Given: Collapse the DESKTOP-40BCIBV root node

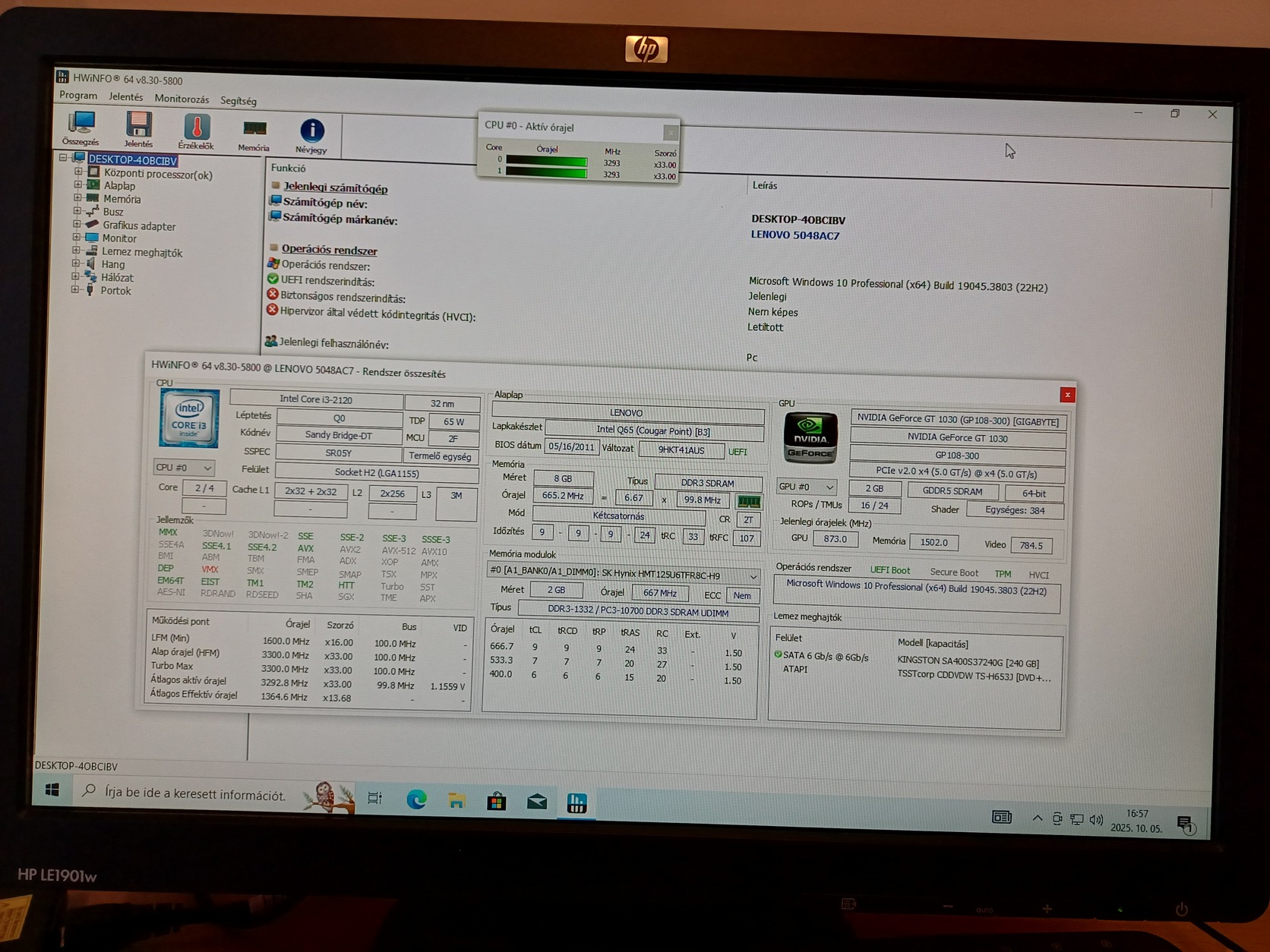Looking at the screenshot, I should pyautogui.click(x=64, y=158).
